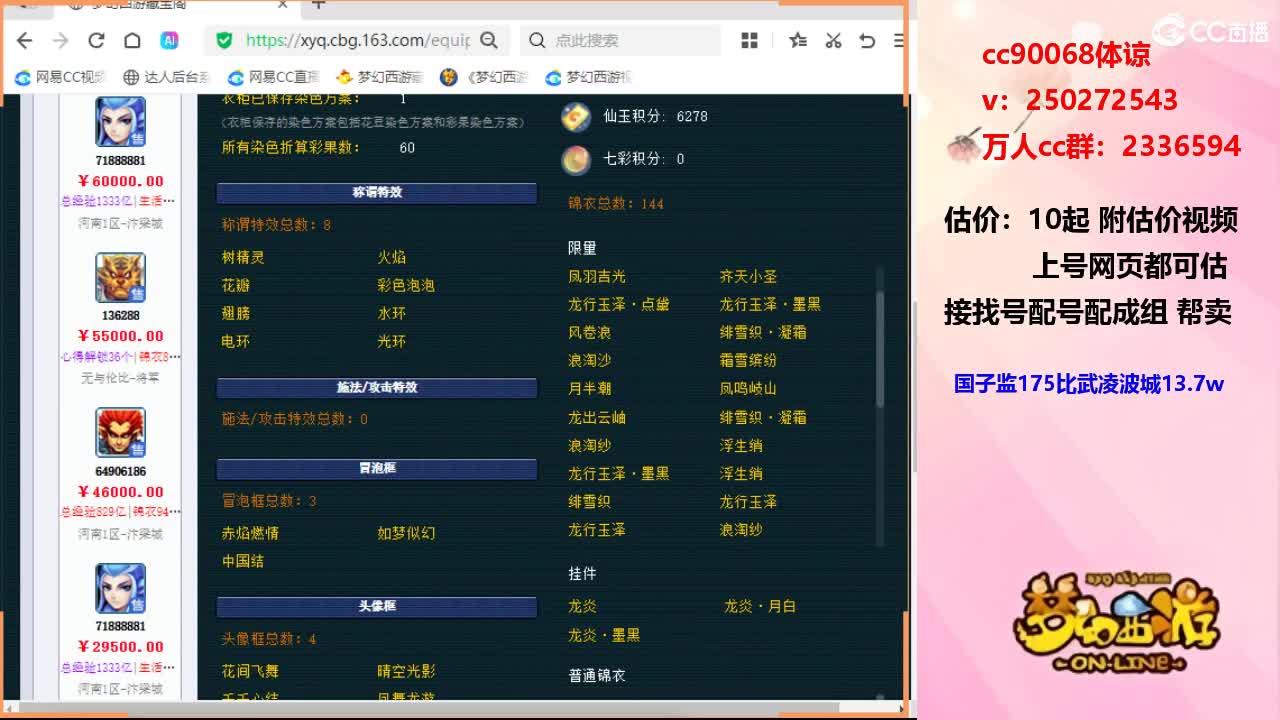Open the extensions grid icon

pyautogui.click(x=749, y=40)
